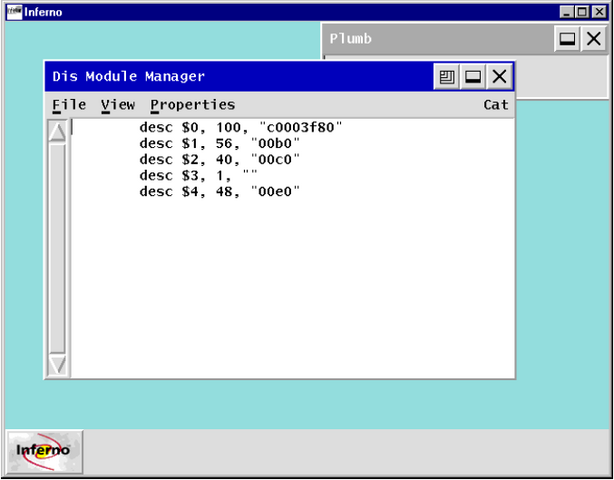
Task: Click the line desc $1, 56, "00b0"
Action: [x=220, y=144]
